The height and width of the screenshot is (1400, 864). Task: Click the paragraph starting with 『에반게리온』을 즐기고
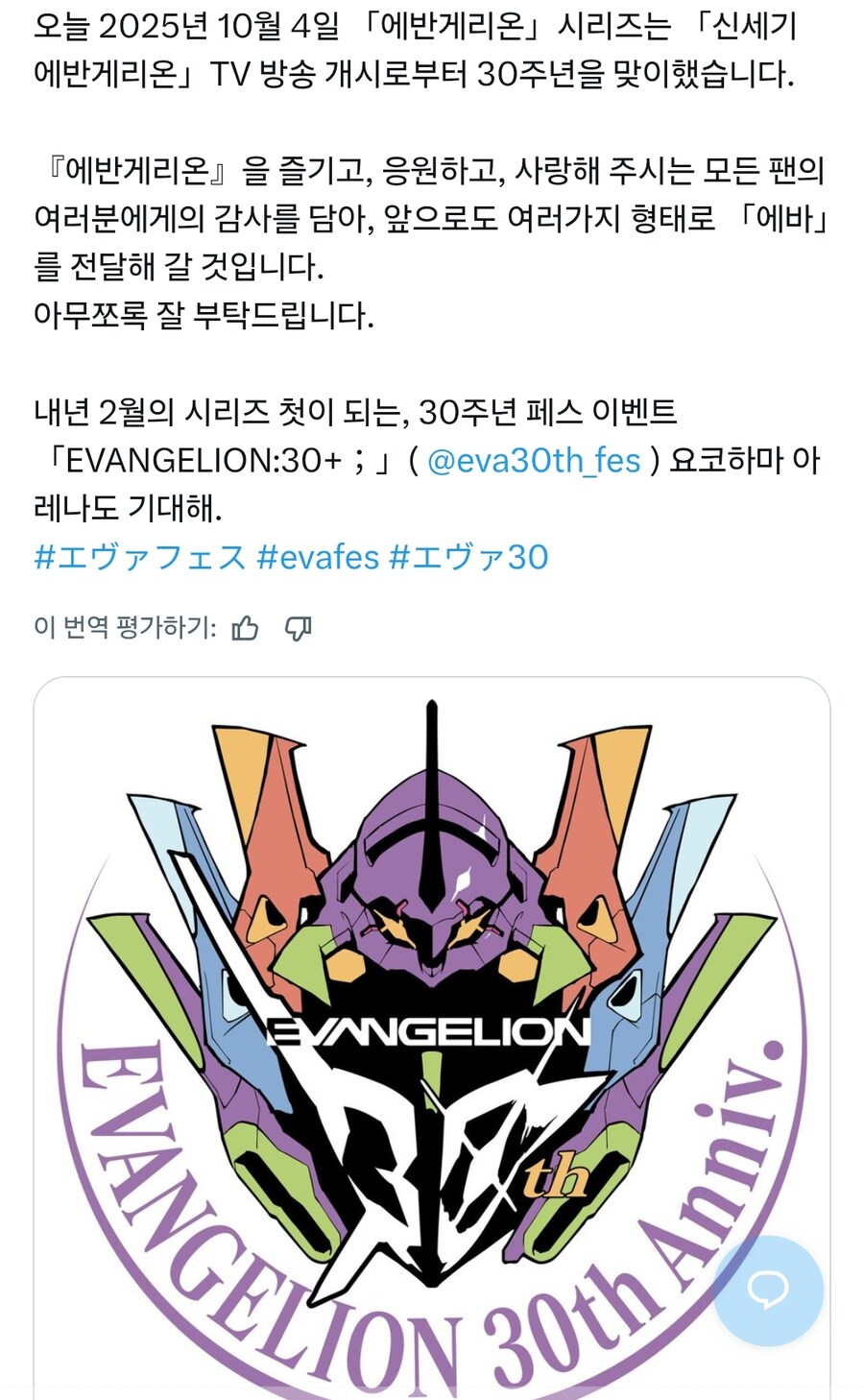[432, 219]
